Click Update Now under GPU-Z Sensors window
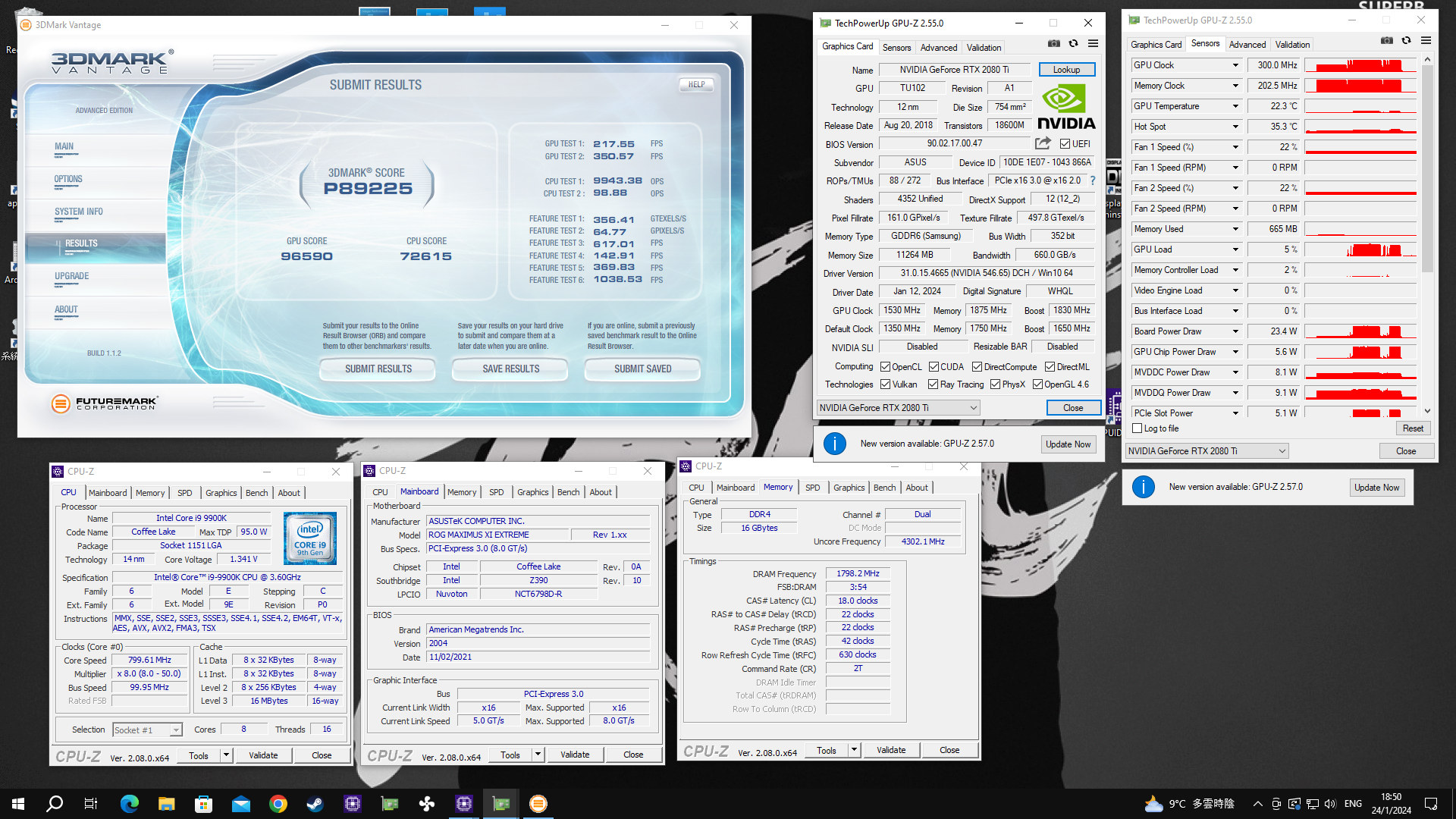 tap(1376, 488)
